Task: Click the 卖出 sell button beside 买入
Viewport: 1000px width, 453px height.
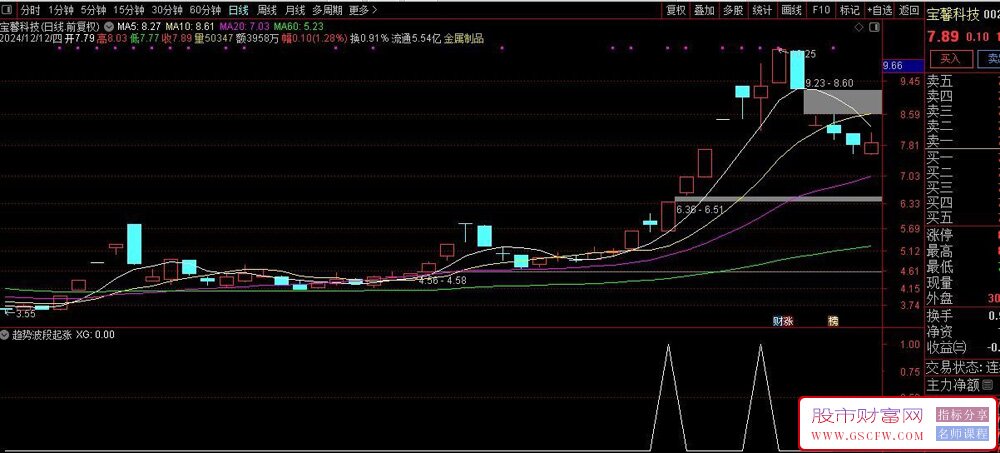Action: click(991, 59)
